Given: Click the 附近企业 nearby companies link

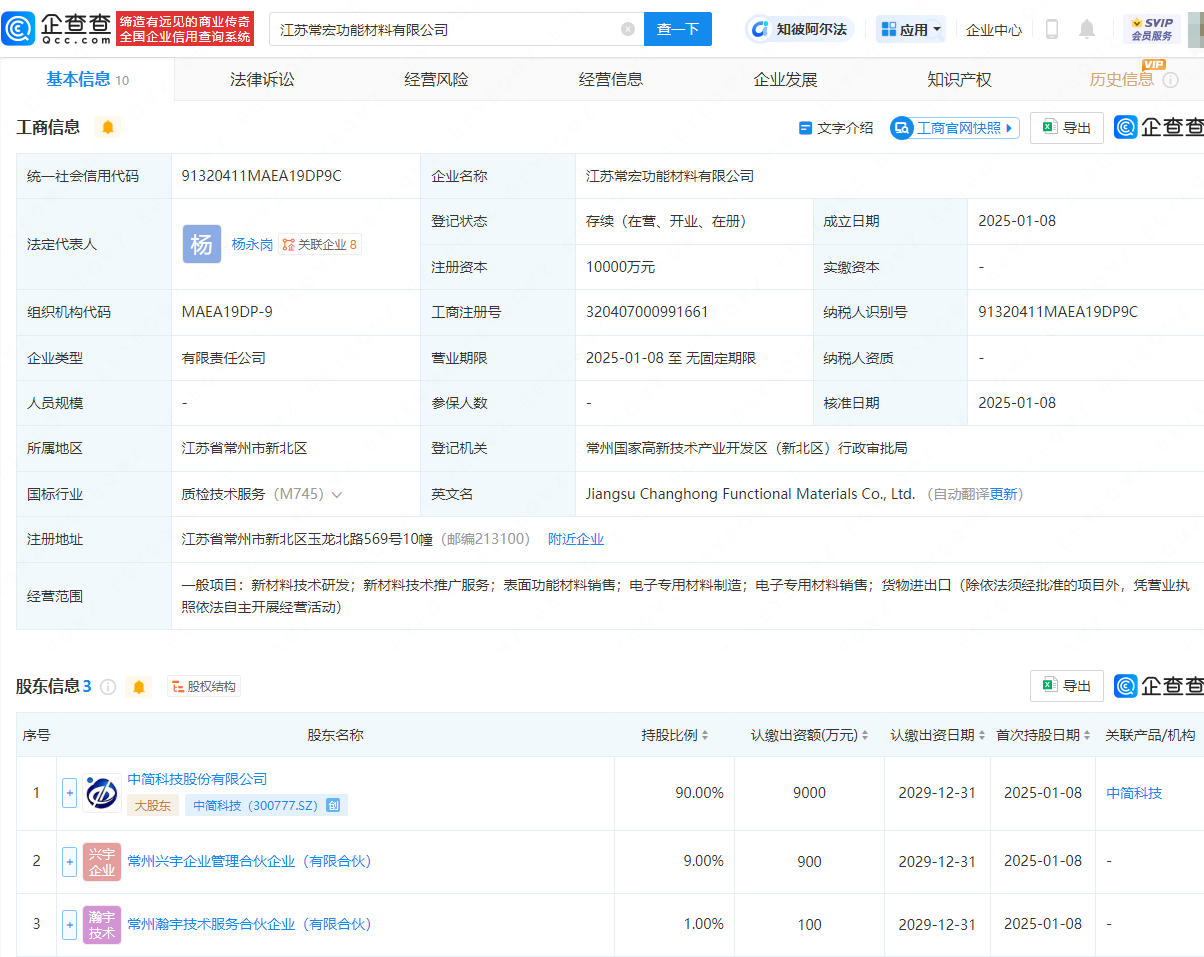Looking at the screenshot, I should 576,539.
